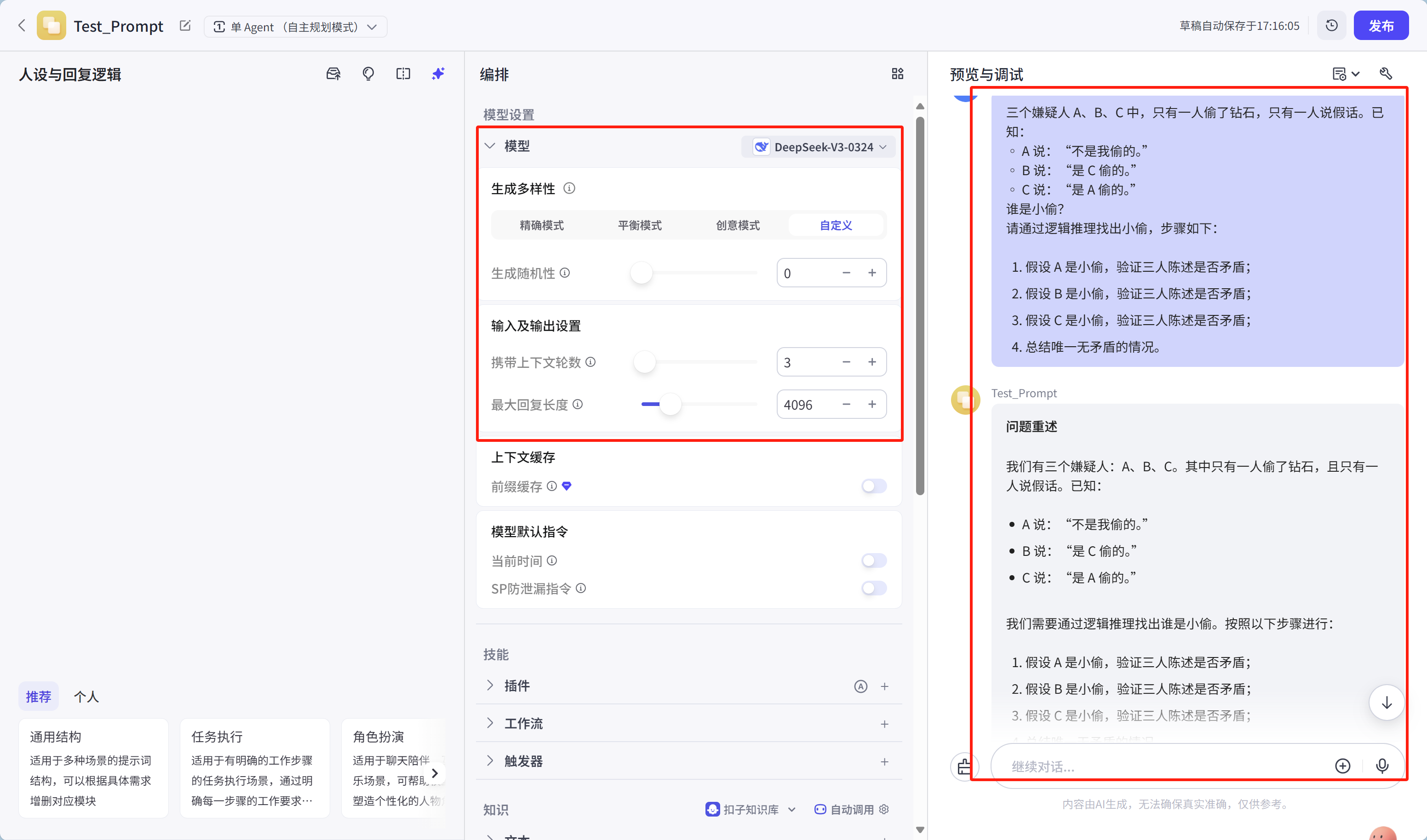Open the prompt library lightbulb icon
Viewport: 1427px width, 840px height.
(x=368, y=74)
